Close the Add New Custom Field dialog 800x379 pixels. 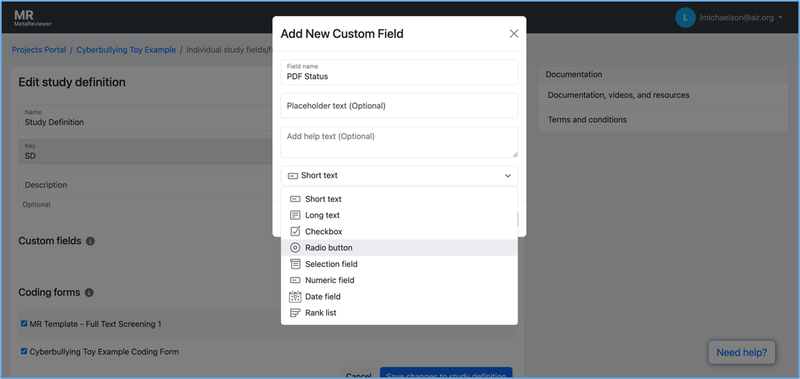[514, 34]
